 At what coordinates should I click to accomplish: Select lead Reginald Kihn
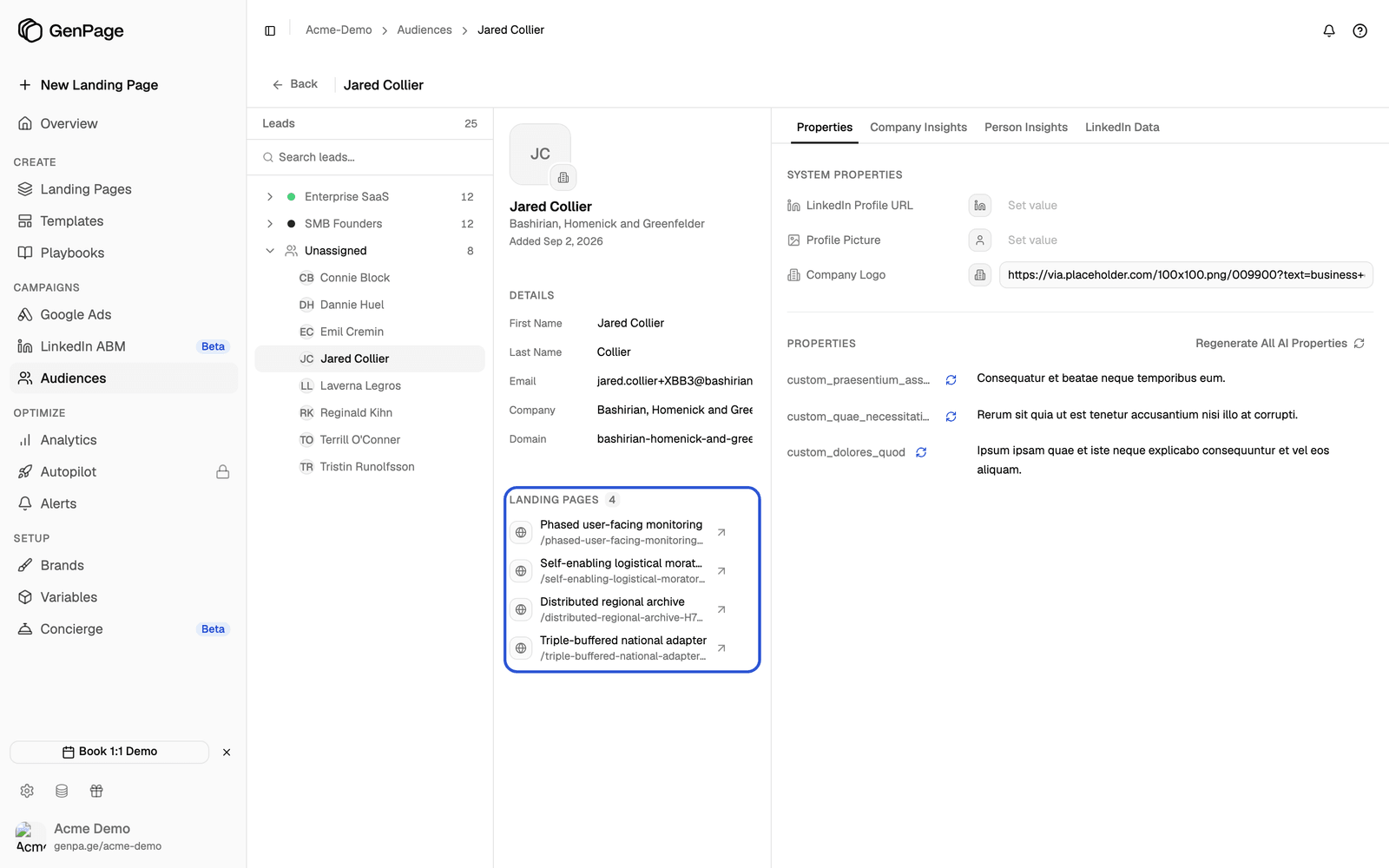click(x=370, y=413)
